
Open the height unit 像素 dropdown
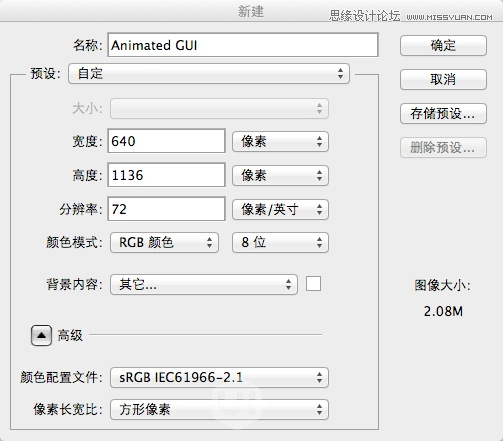280,176
